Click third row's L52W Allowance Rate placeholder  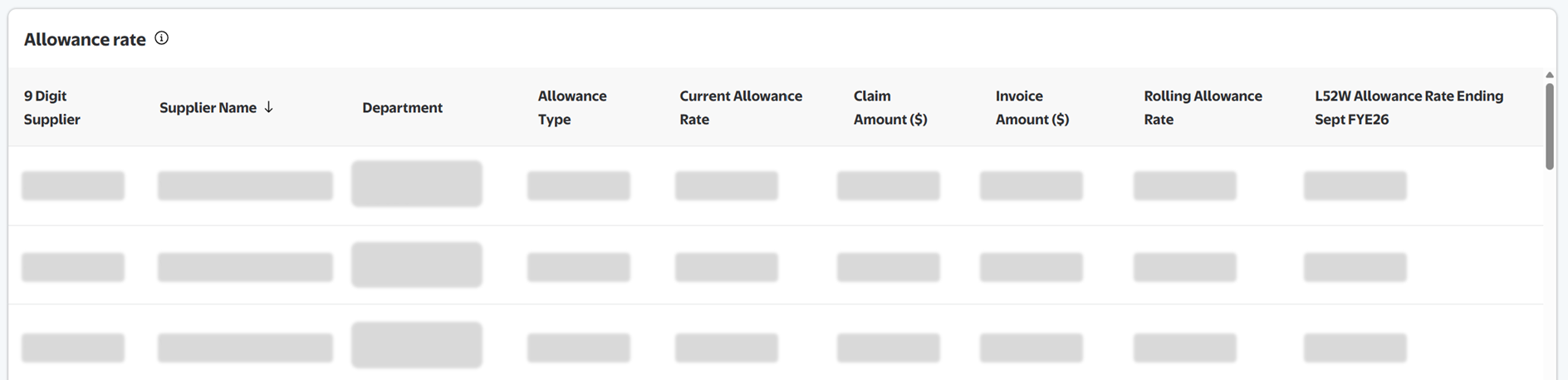1355,348
